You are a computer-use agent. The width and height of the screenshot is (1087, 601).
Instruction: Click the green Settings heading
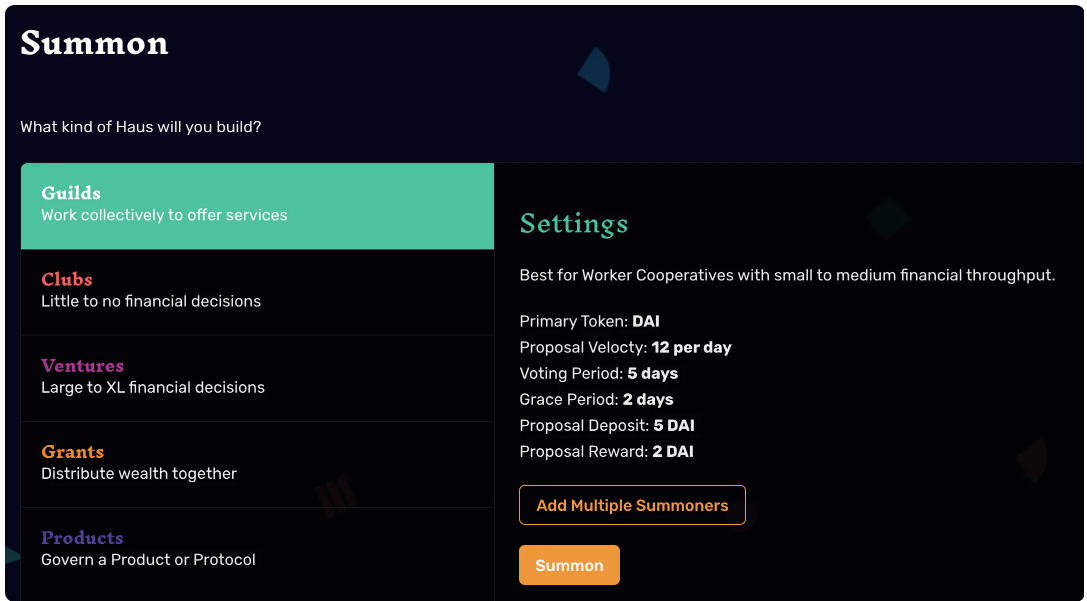point(574,223)
